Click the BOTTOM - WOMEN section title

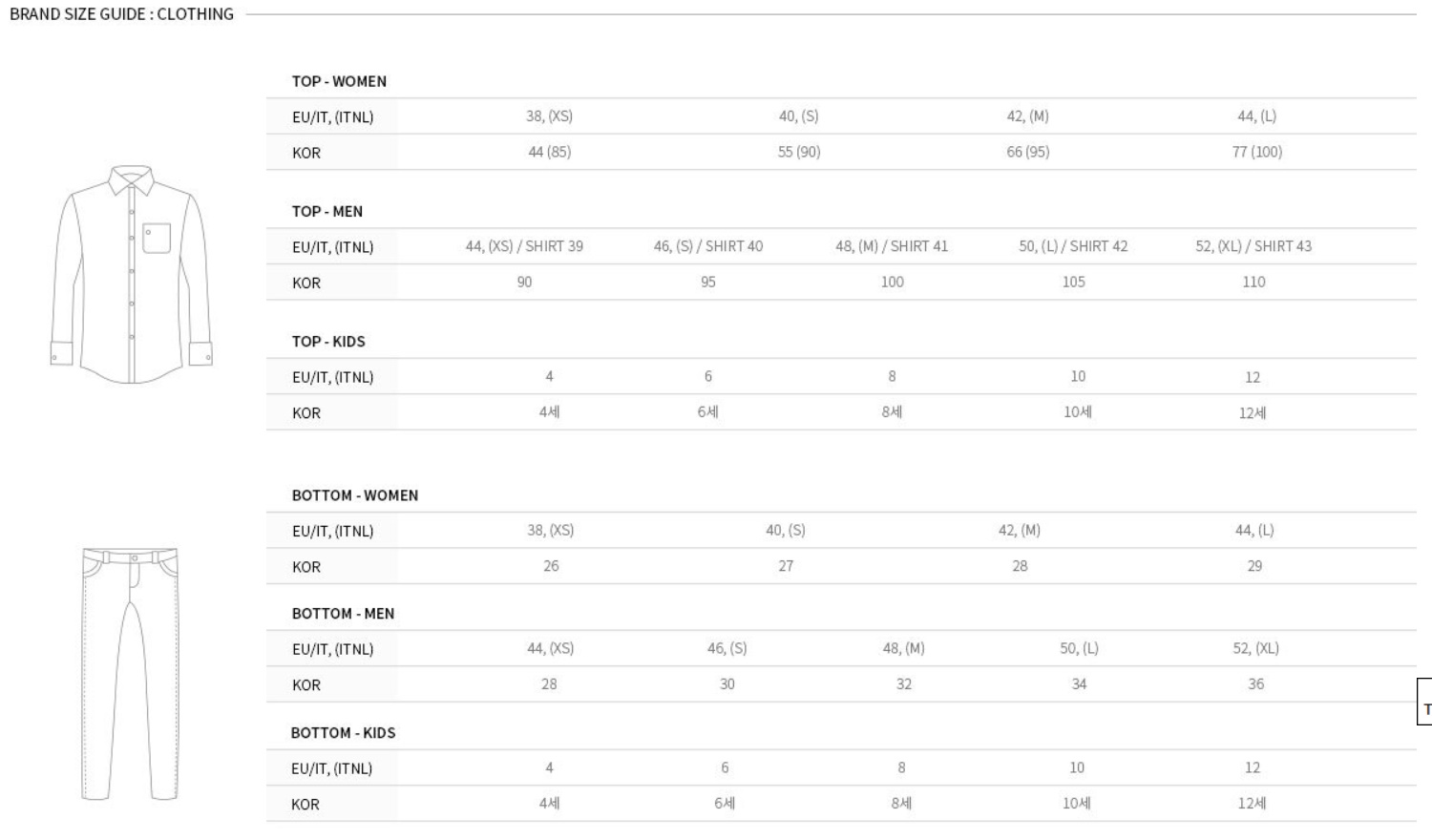355,495
